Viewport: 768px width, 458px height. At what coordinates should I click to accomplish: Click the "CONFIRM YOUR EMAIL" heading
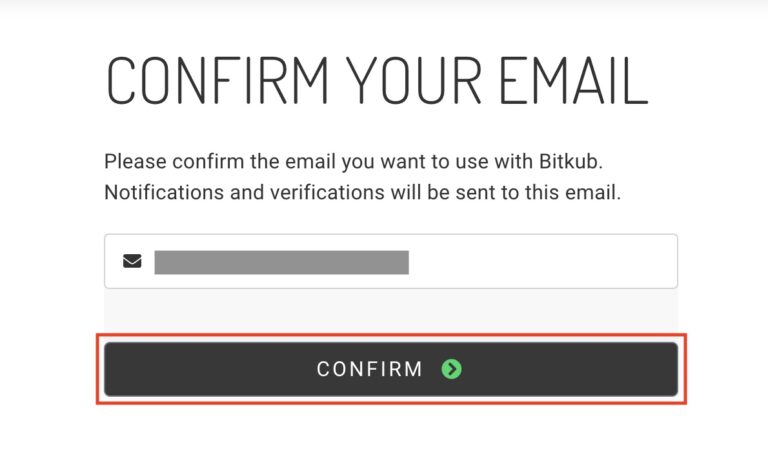coord(377,81)
